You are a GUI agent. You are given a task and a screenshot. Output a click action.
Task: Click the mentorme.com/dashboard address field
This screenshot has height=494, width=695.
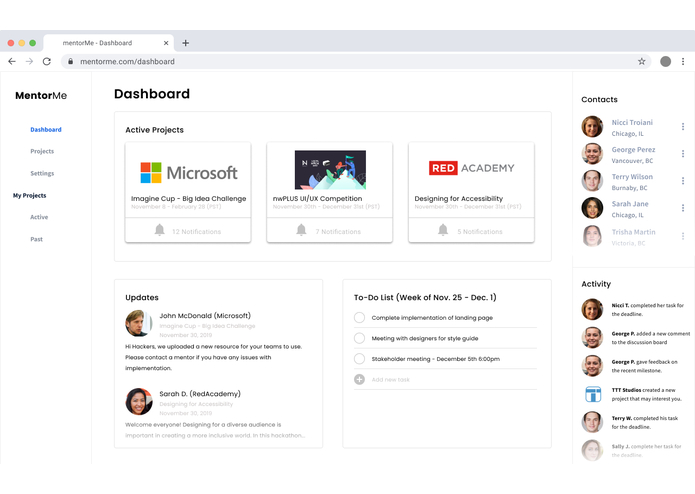(x=356, y=62)
